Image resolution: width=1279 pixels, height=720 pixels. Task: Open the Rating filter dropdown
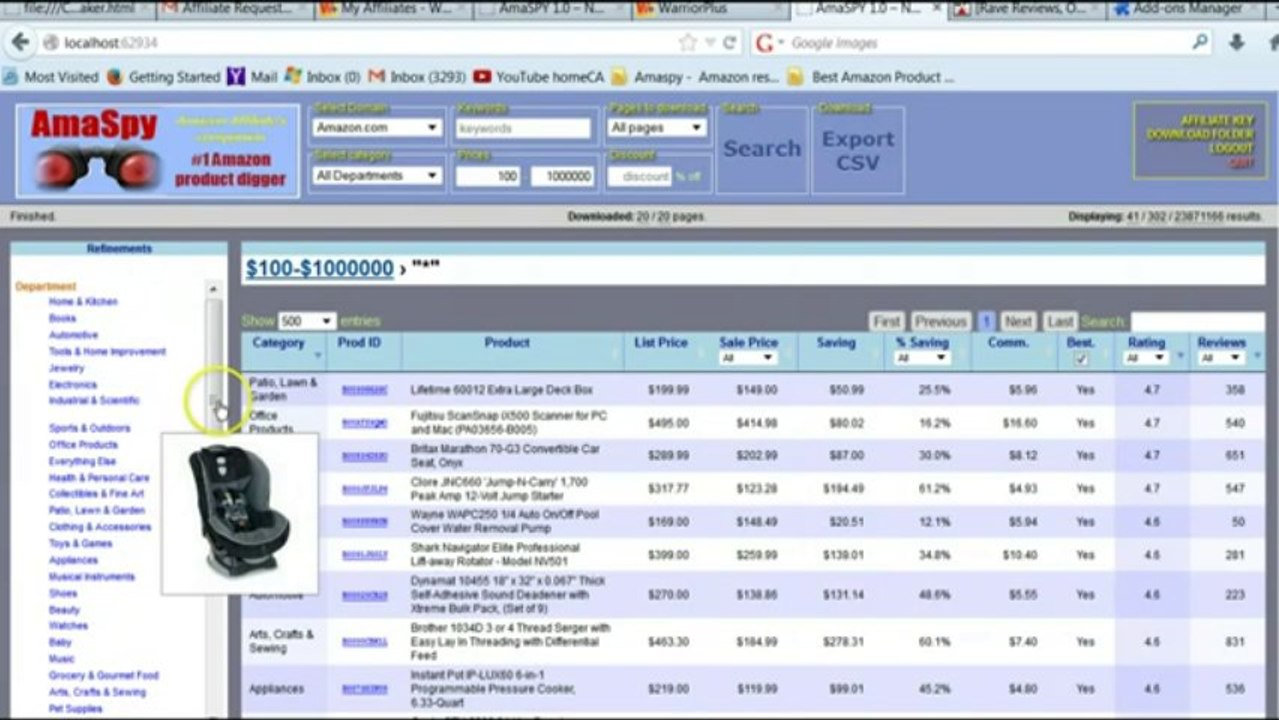coord(1146,358)
